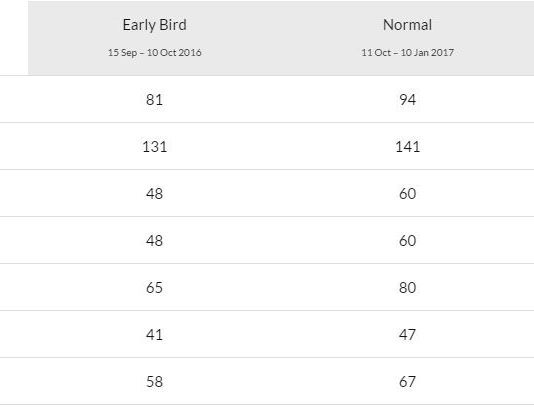Select the 15 Sep – 10 Oct 2016 date range
Viewport: 534px width, 407px height.
coord(155,53)
